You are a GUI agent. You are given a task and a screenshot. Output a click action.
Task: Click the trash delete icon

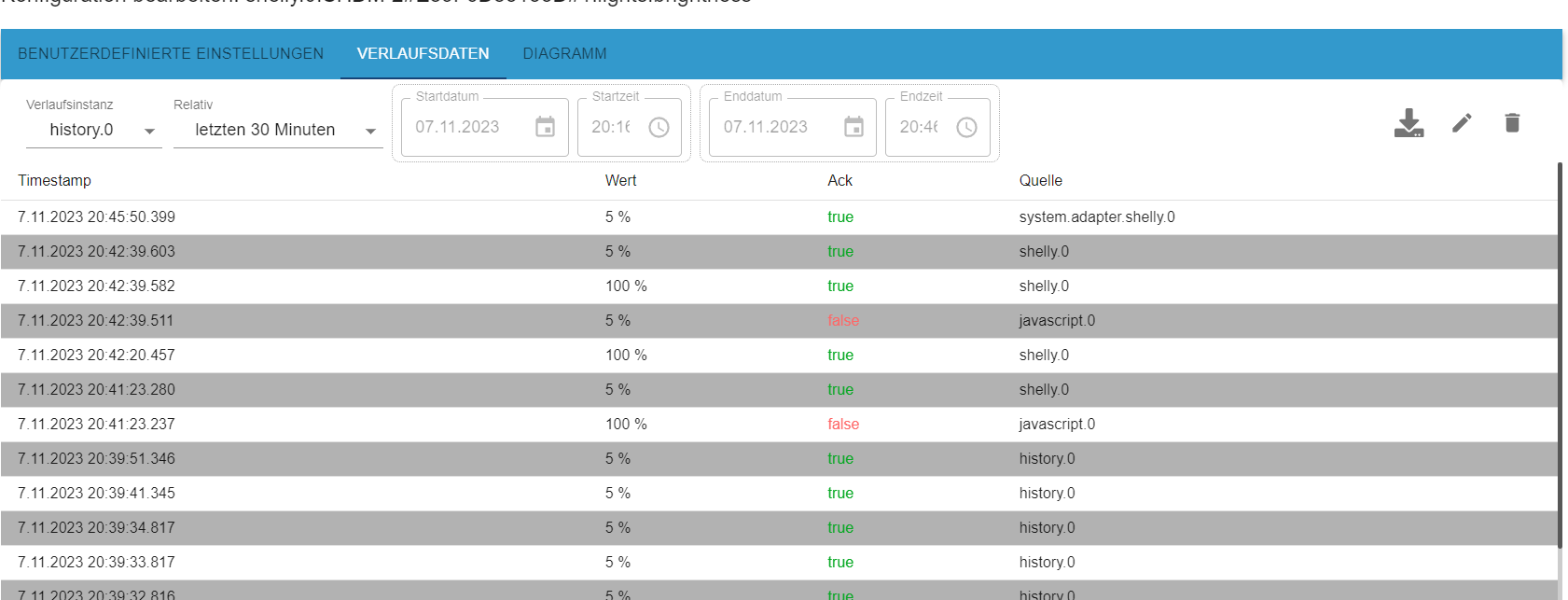point(1512,123)
